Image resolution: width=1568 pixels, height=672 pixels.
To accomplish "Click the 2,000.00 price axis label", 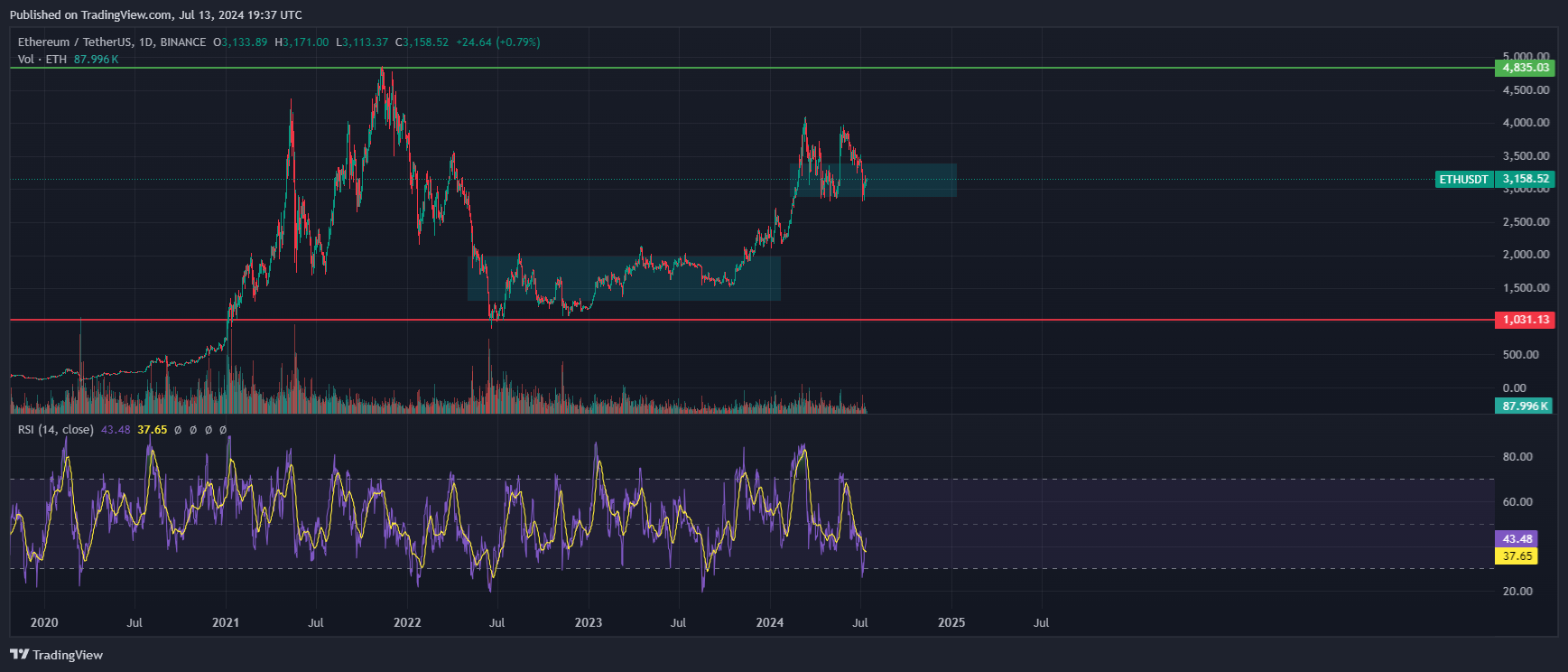I will tap(1526, 255).
